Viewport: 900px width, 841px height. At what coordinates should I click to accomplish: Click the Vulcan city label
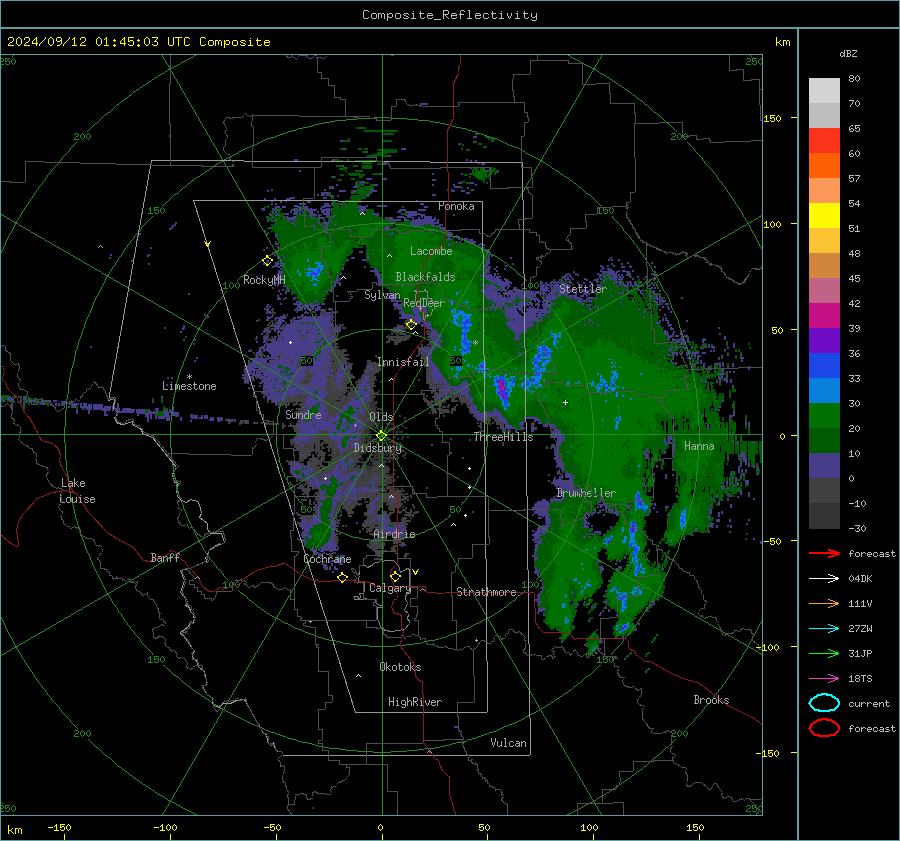[509, 743]
